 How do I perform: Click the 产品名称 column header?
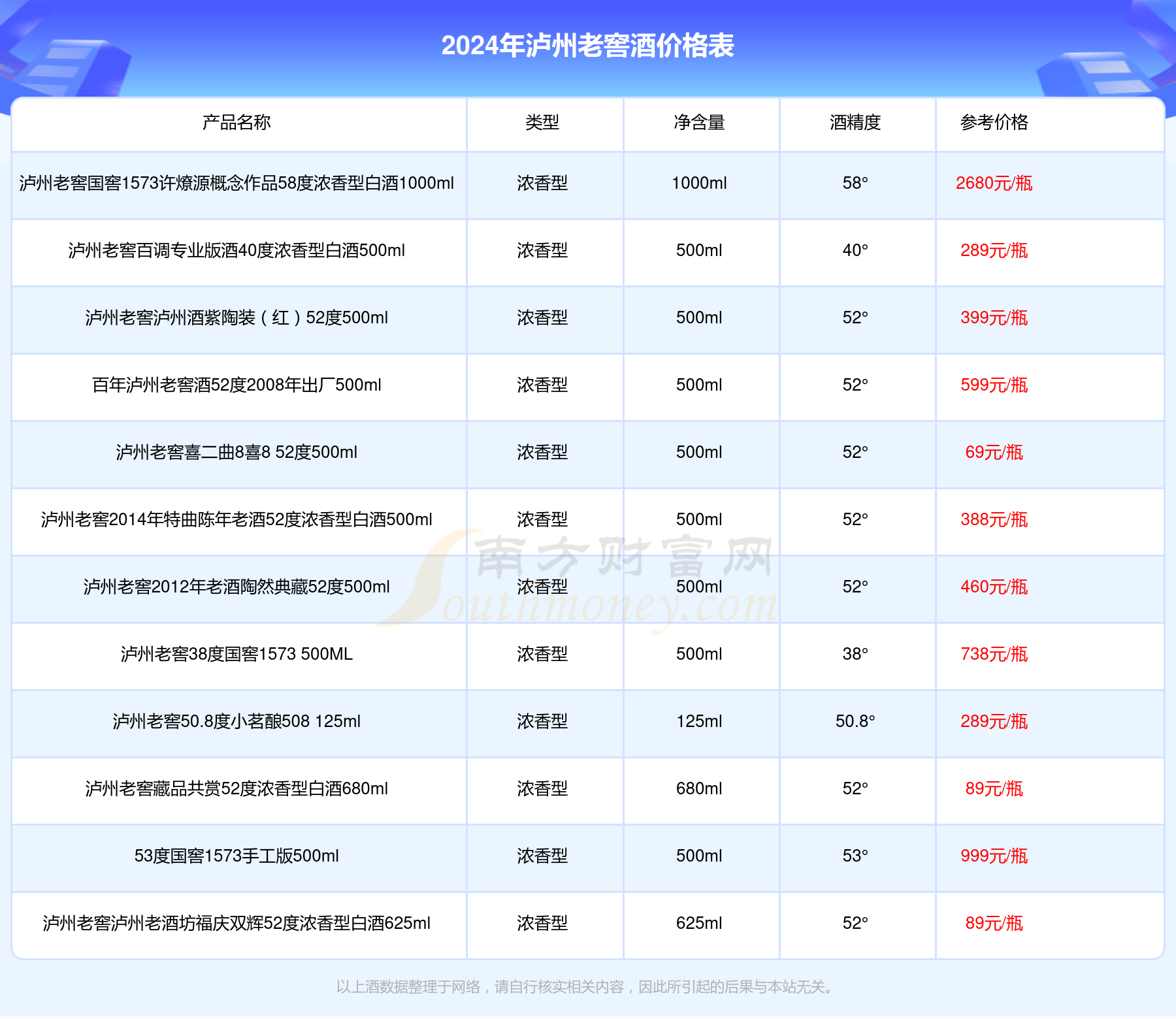(x=237, y=122)
